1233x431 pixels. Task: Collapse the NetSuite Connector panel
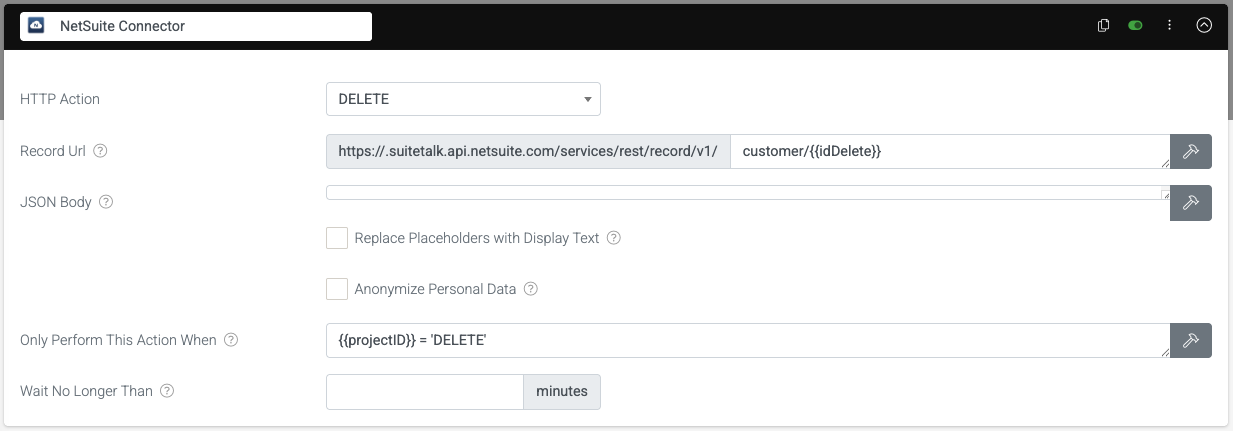click(x=1204, y=26)
